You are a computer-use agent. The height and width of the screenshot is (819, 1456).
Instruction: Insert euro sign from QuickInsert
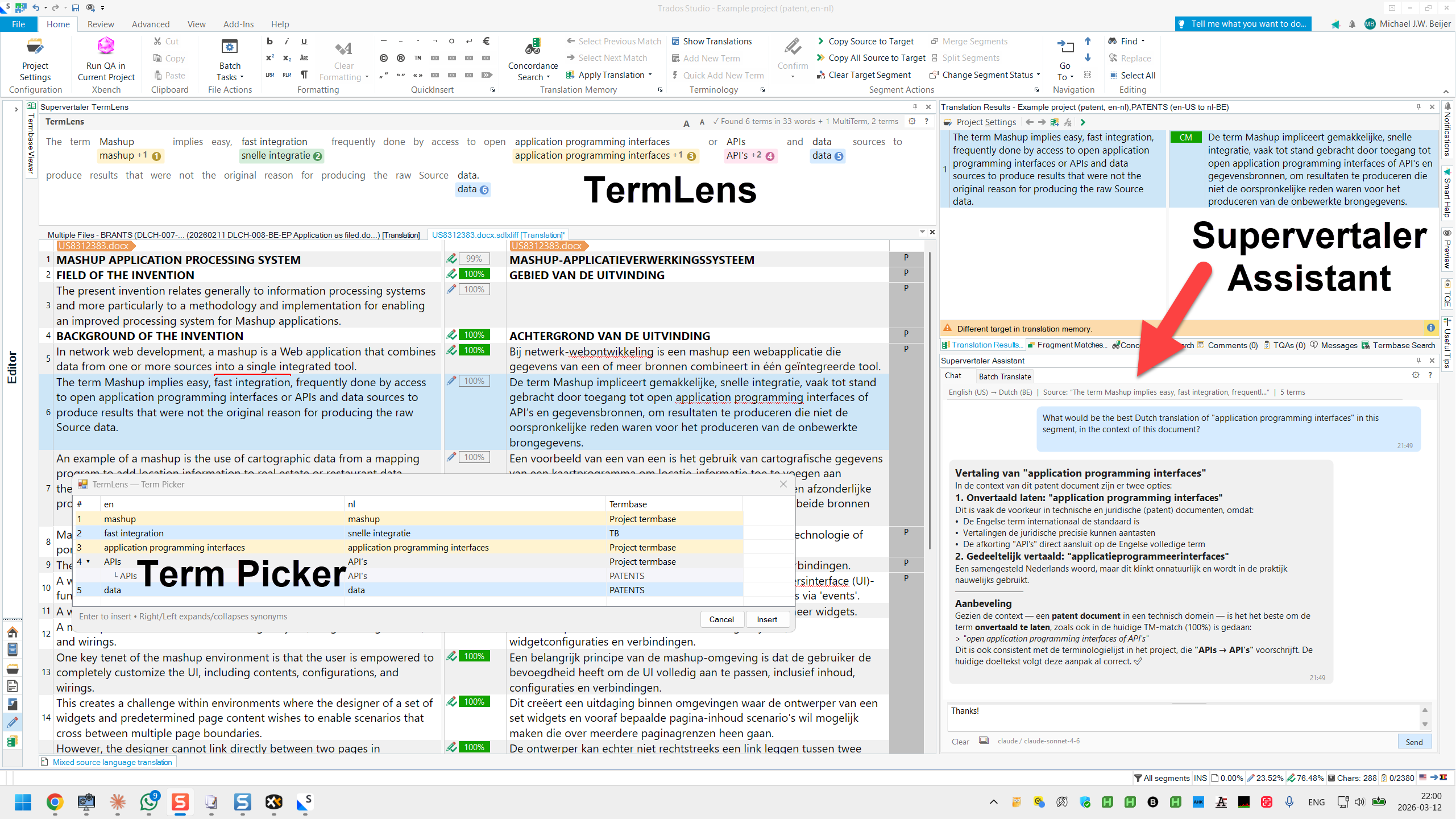486,41
